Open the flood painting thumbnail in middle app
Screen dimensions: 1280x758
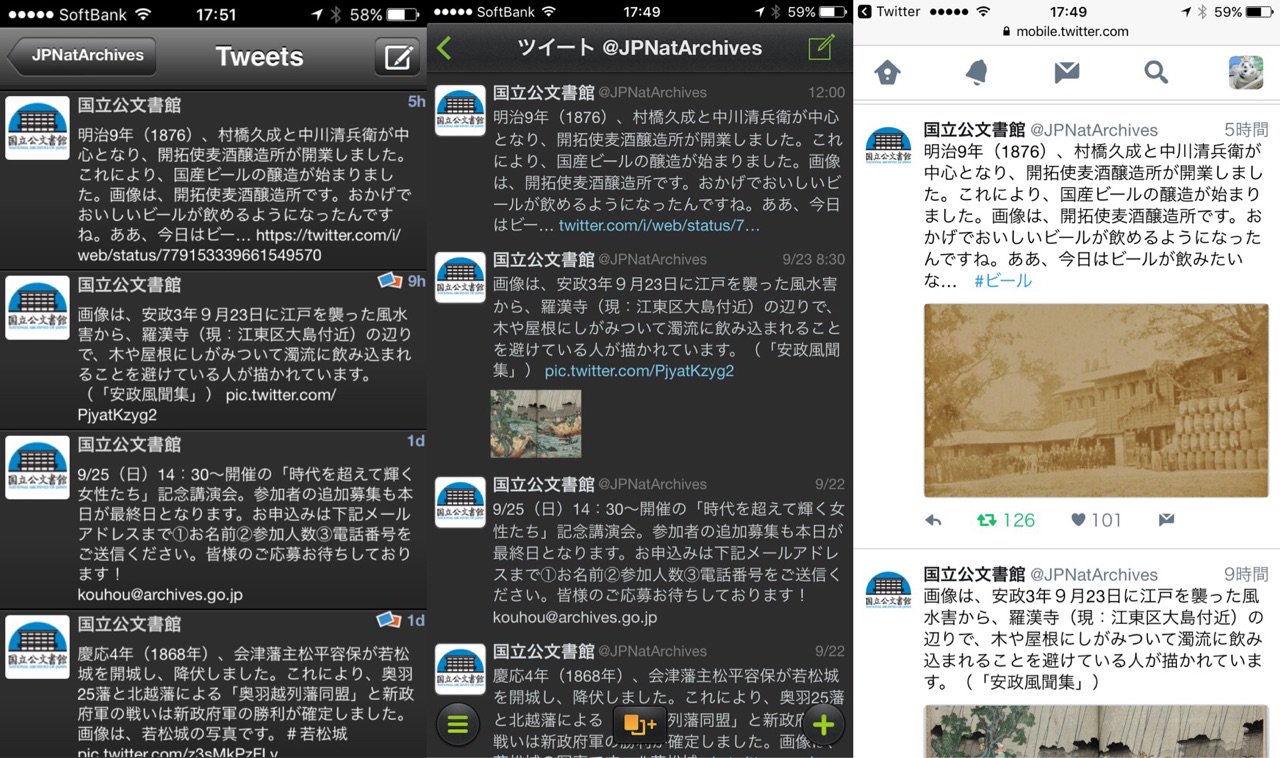click(536, 424)
